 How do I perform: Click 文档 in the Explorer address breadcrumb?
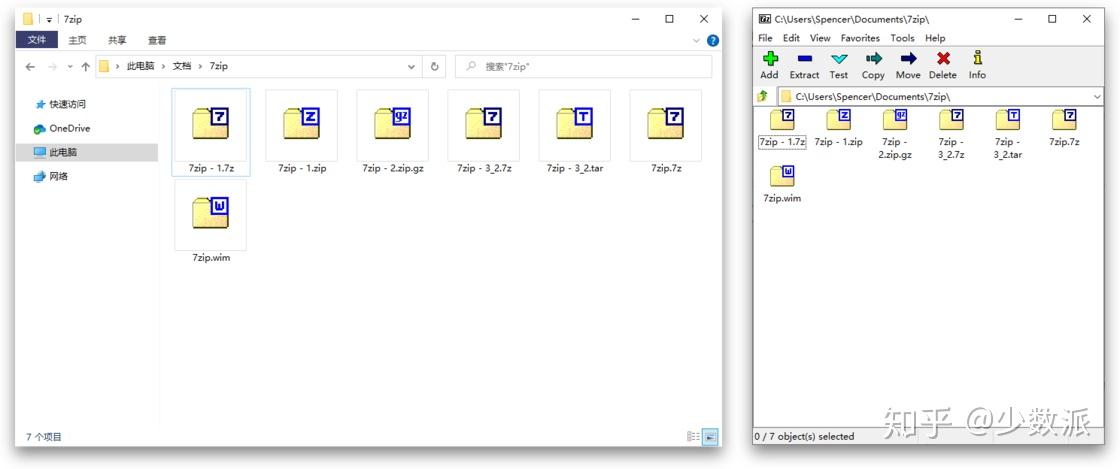coord(182,66)
